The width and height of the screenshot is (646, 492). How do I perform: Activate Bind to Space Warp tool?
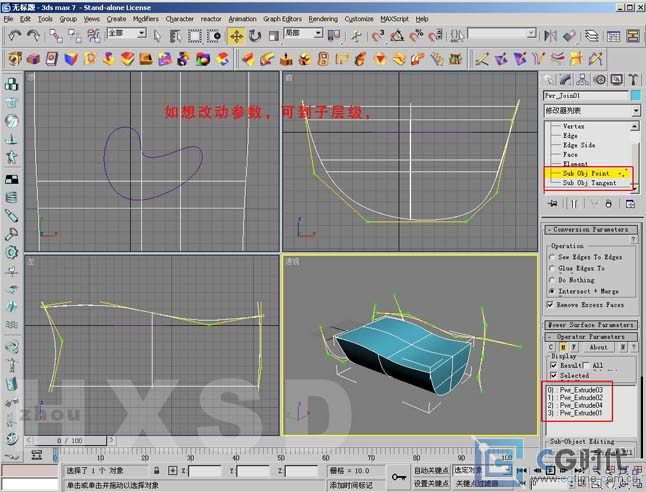click(x=94, y=36)
